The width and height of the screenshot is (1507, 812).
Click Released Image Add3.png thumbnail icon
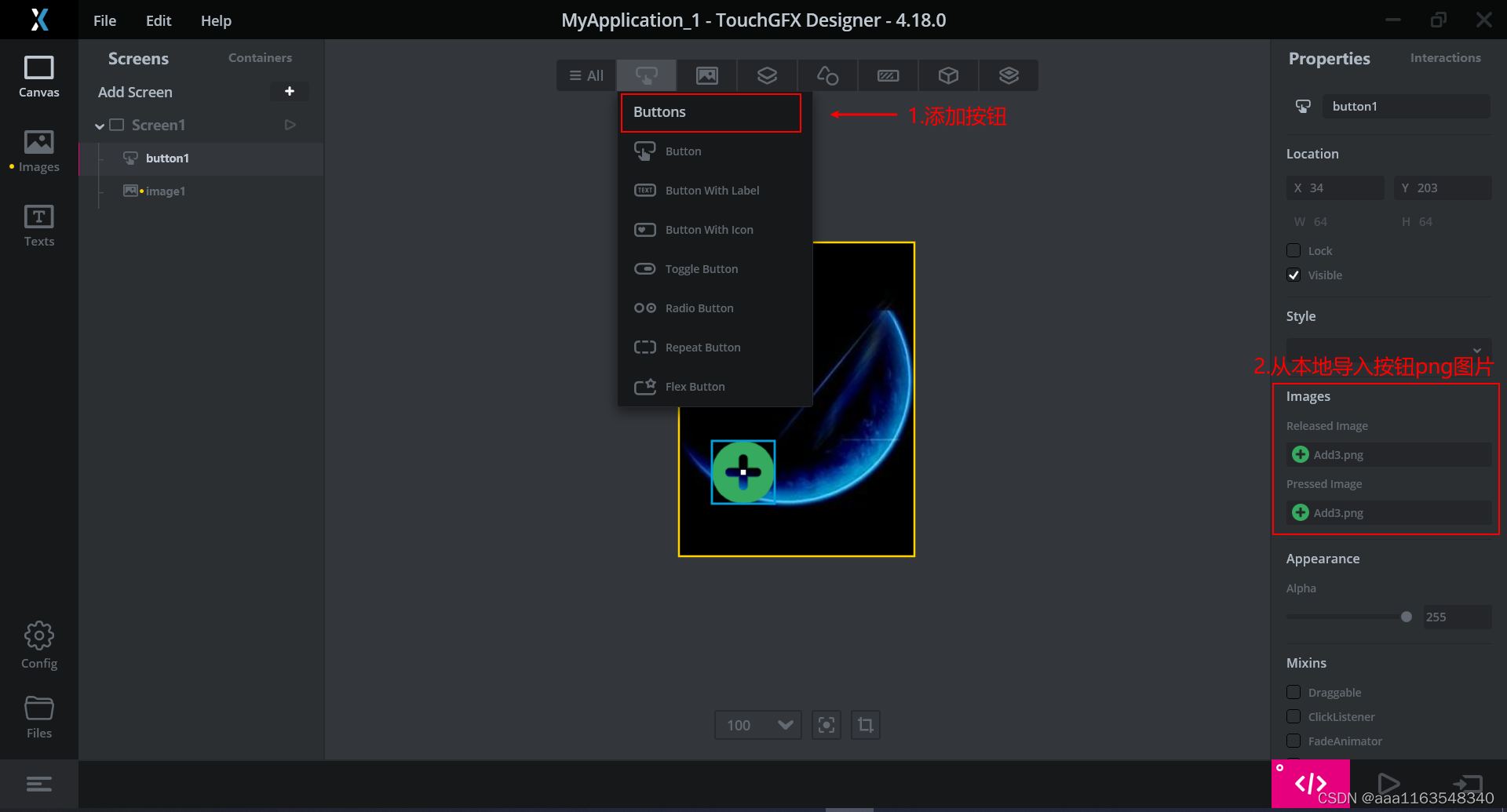pyautogui.click(x=1301, y=454)
